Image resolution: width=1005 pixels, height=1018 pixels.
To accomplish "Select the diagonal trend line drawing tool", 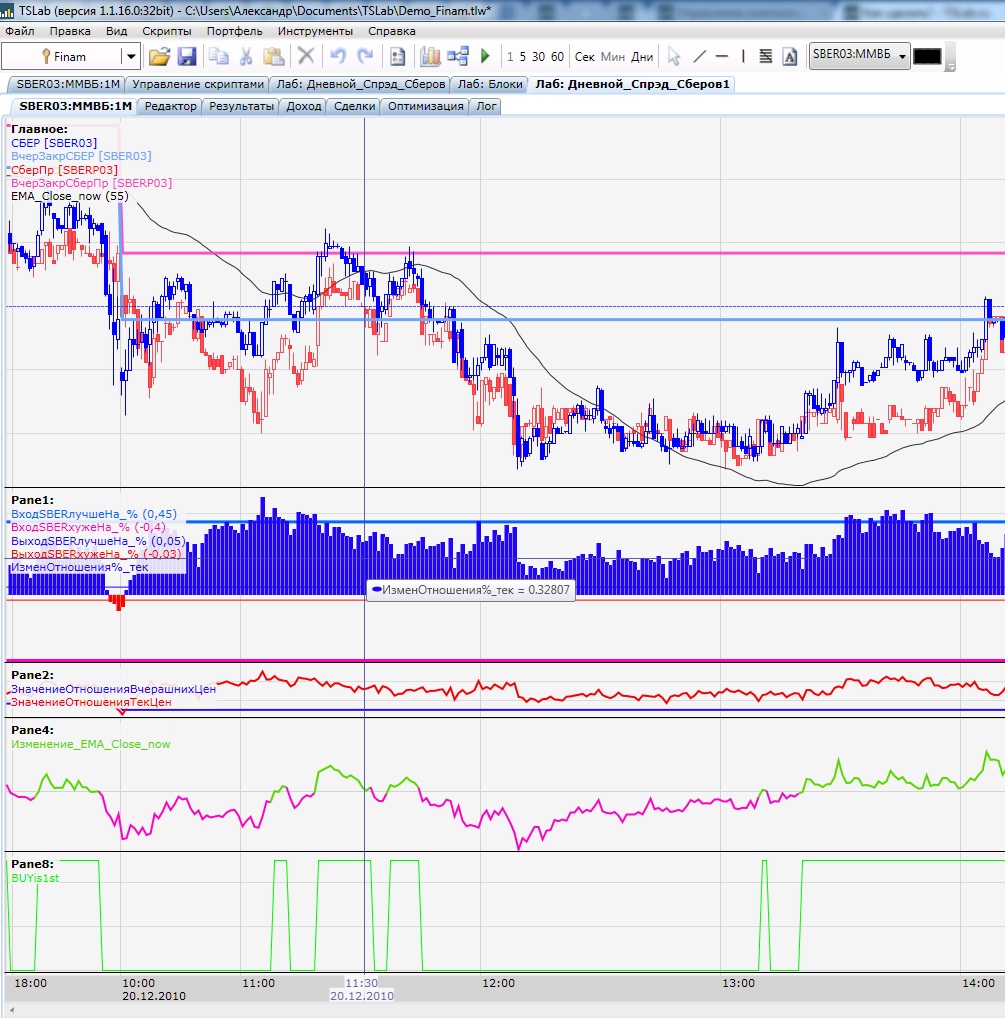I will coord(699,57).
